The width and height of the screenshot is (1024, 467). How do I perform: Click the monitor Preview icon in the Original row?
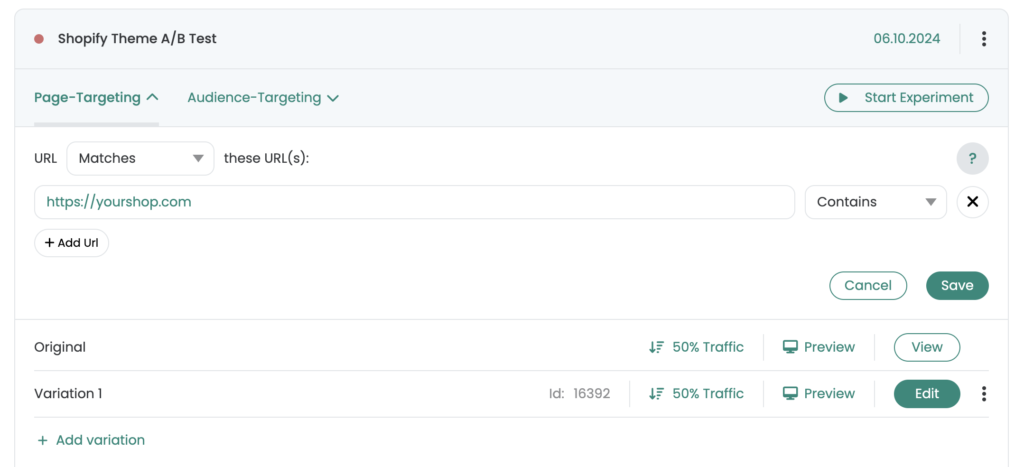[790, 347]
